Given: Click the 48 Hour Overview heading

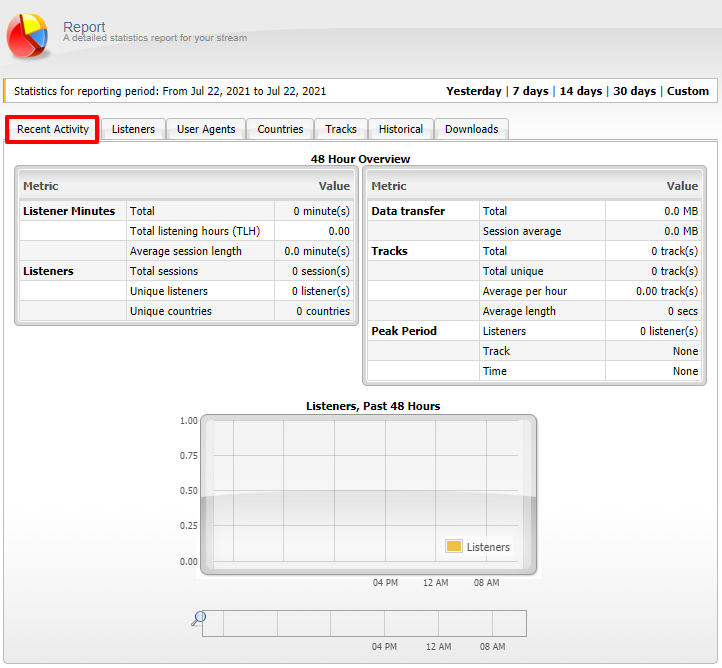Looking at the screenshot, I should pos(360,159).
